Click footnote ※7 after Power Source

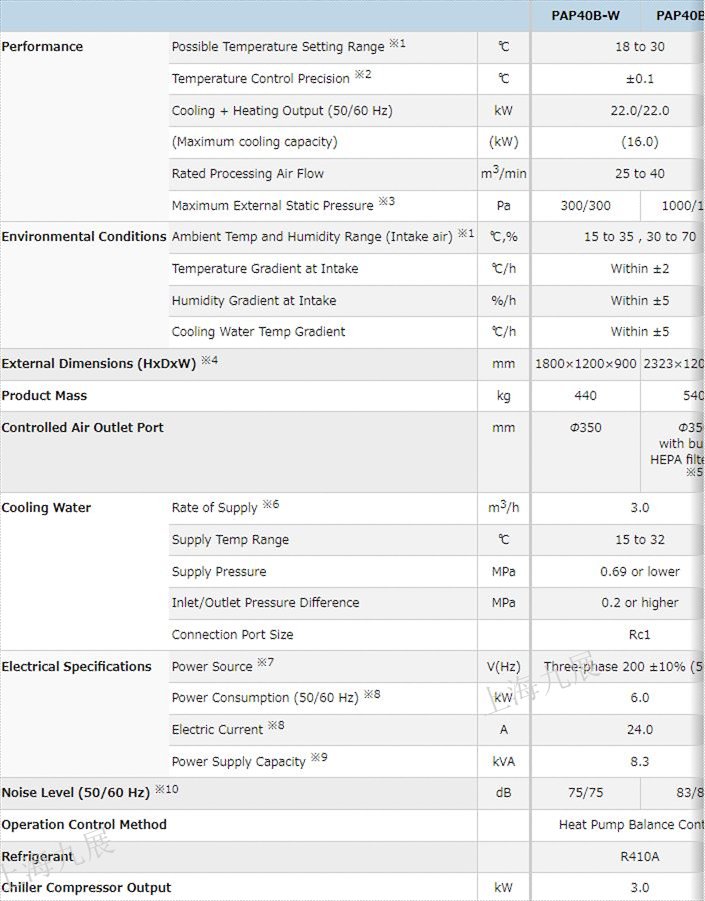coord(265,663)
